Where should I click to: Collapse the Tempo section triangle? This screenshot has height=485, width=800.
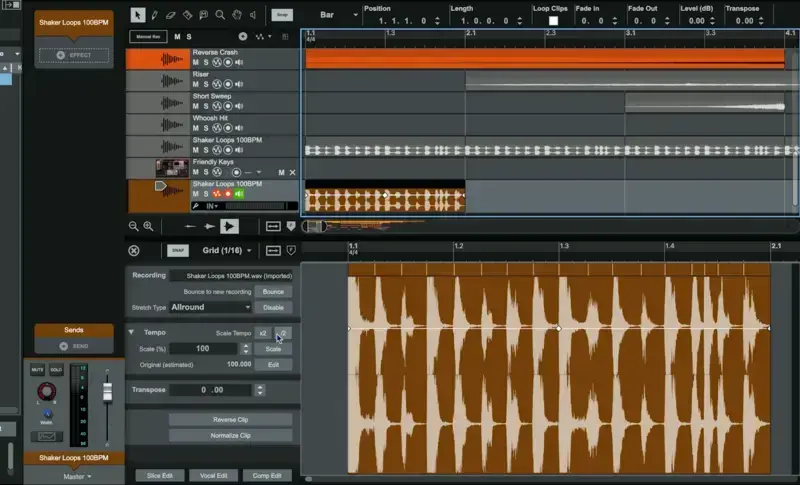[131, 332]
